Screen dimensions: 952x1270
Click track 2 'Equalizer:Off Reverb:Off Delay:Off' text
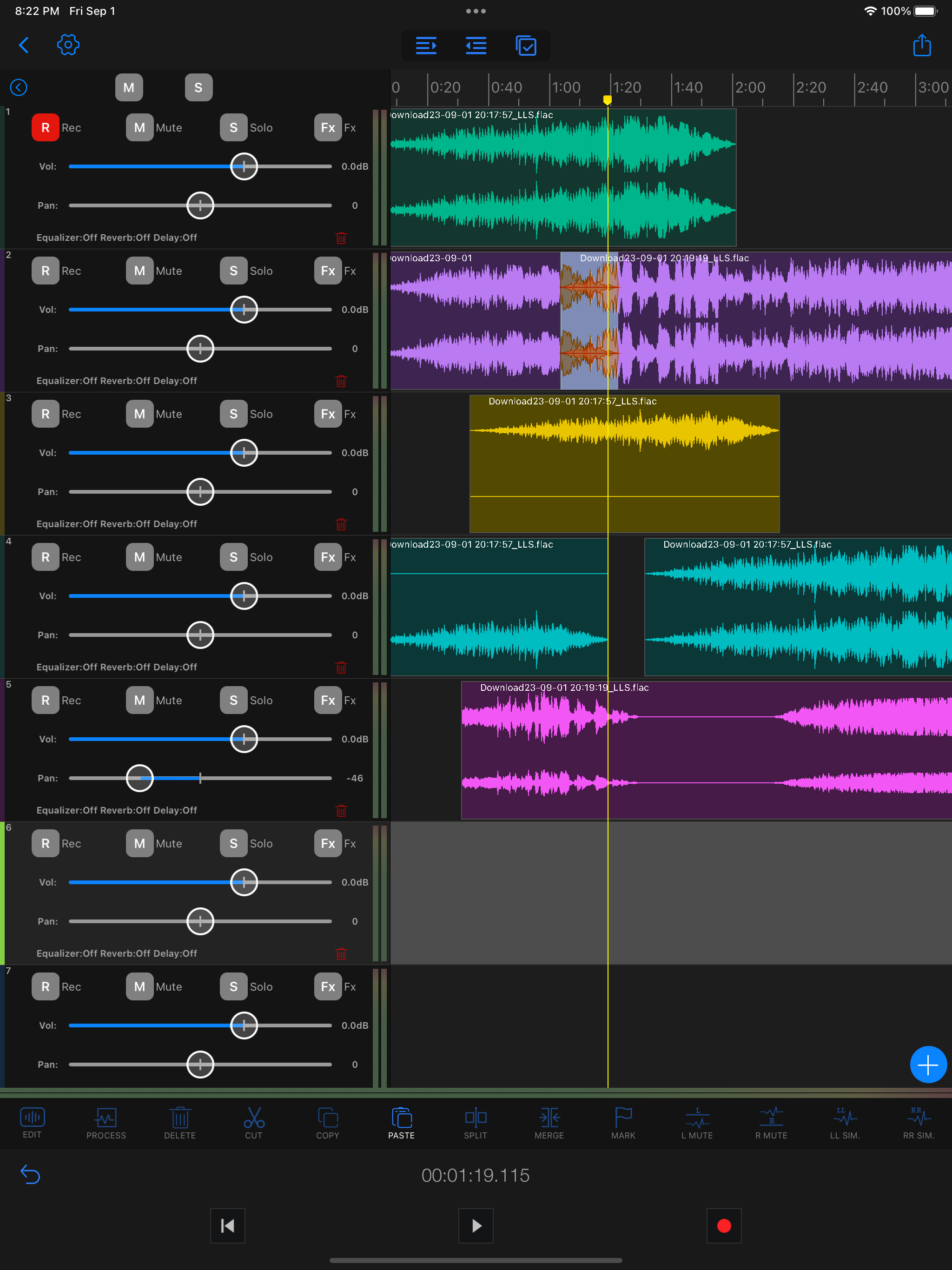point(117,381)
